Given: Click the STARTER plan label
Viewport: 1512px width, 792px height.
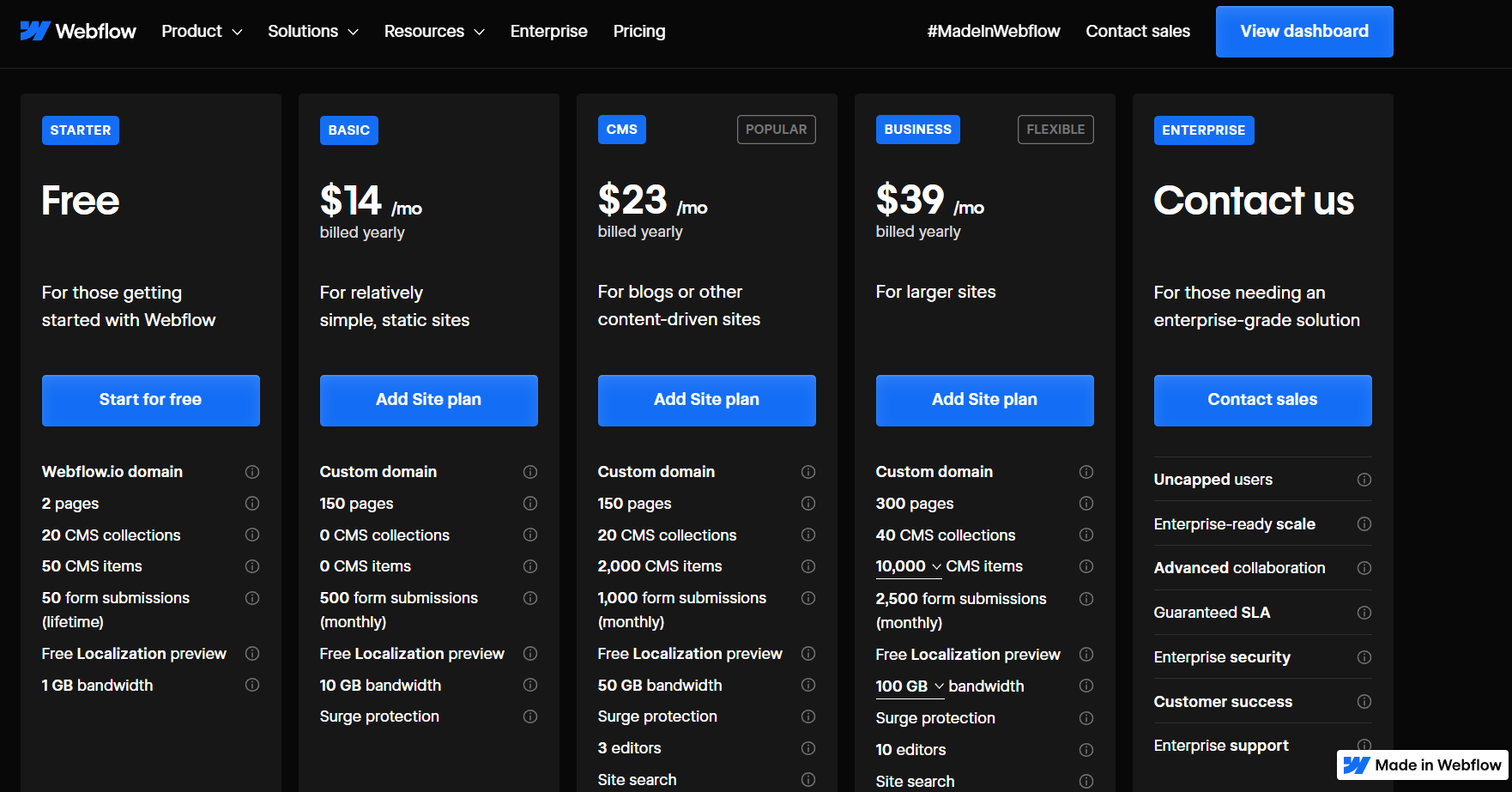Looking at the screenshot, I should (x=81, y=130).
